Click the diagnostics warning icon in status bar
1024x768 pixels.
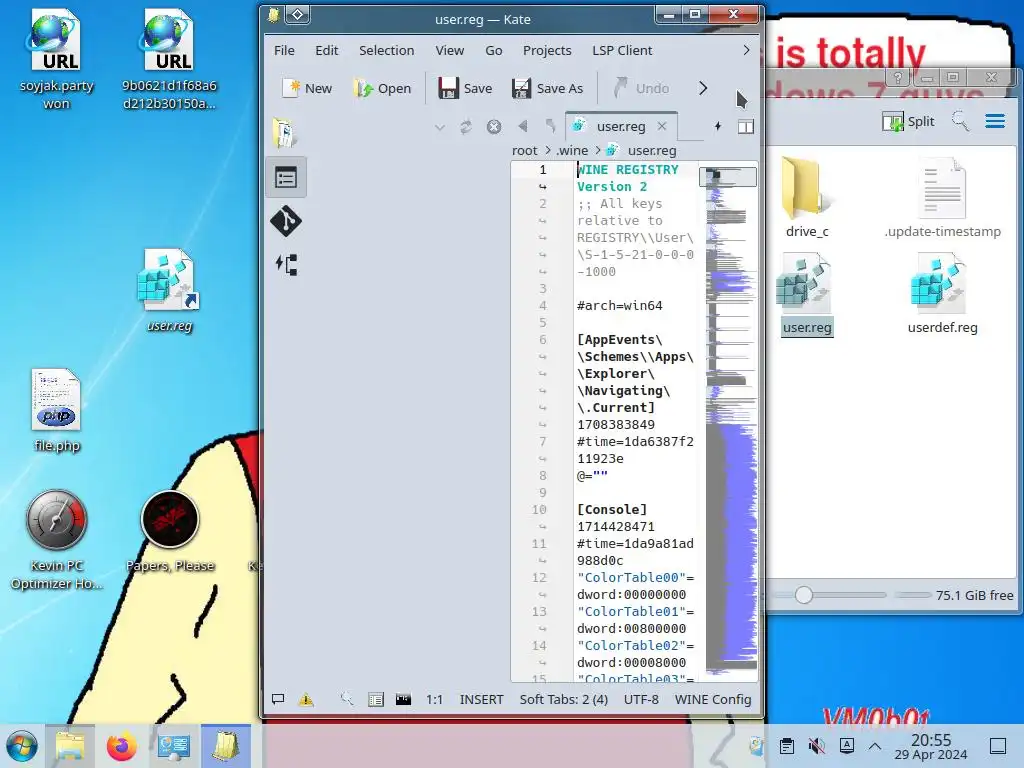click(x=306, y=700)
